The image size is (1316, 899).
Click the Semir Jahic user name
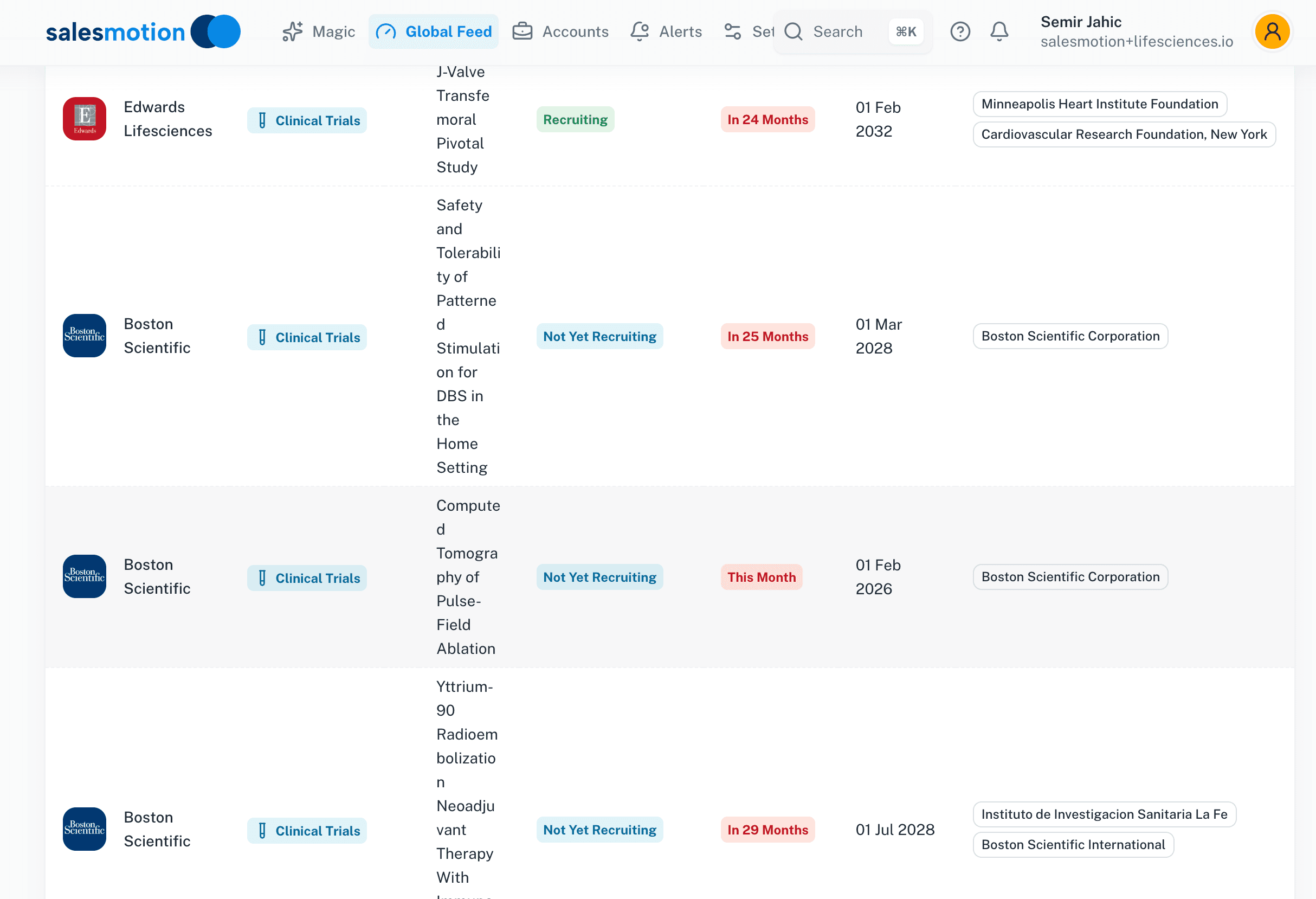[x=1080, y=22]
